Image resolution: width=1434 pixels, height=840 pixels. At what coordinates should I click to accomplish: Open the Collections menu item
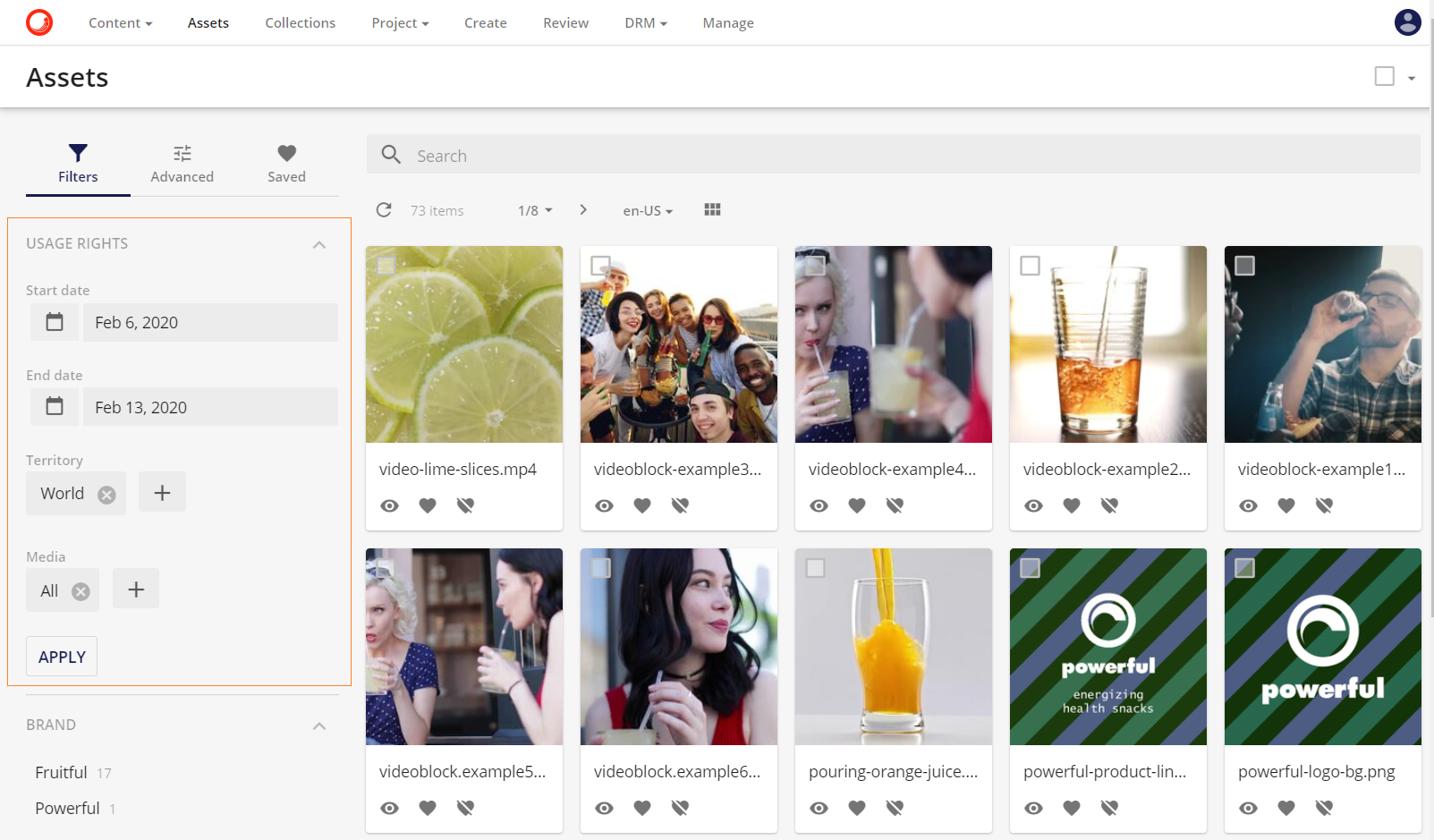click(300, 23)
